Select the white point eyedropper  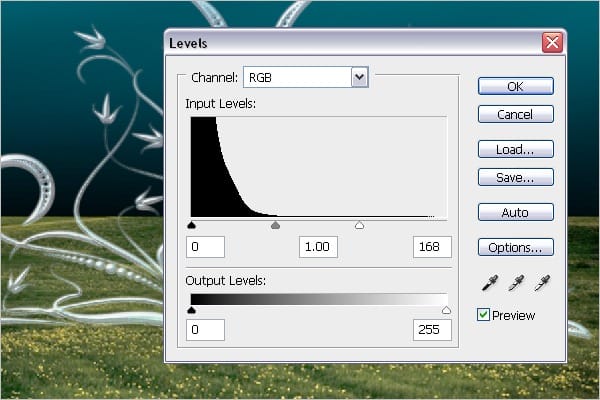click(x=543, y=284)
